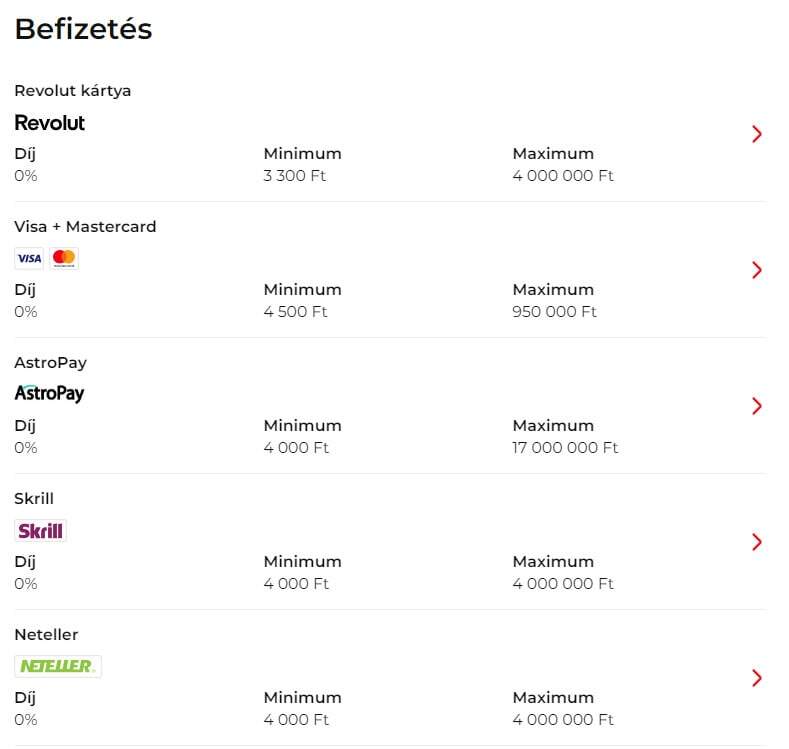Choose the Skrill method heading
Viewport: 789px width, 749px height.
tap(34, 498)
